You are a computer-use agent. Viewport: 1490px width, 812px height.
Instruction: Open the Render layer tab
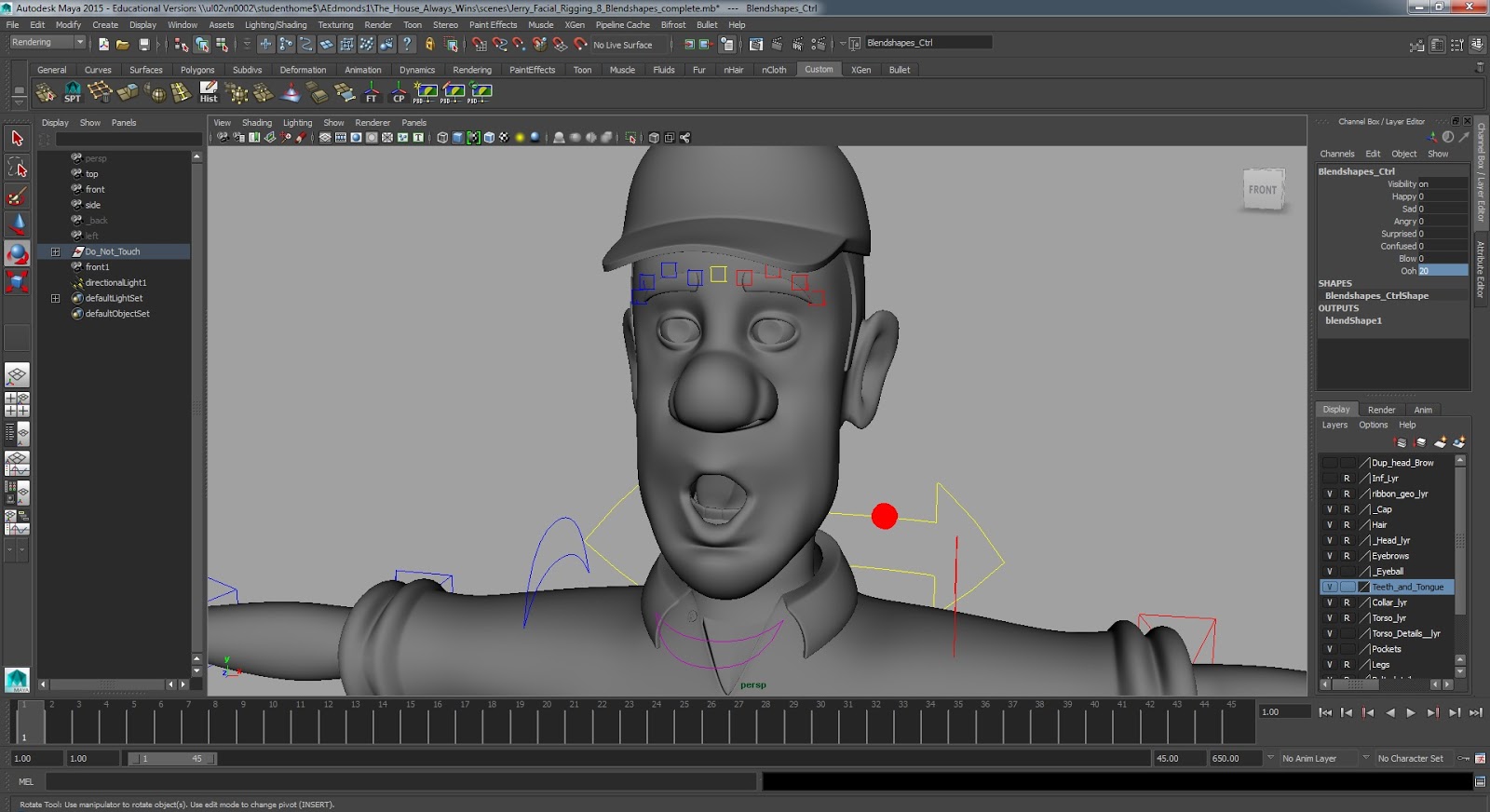point(1381,410)
